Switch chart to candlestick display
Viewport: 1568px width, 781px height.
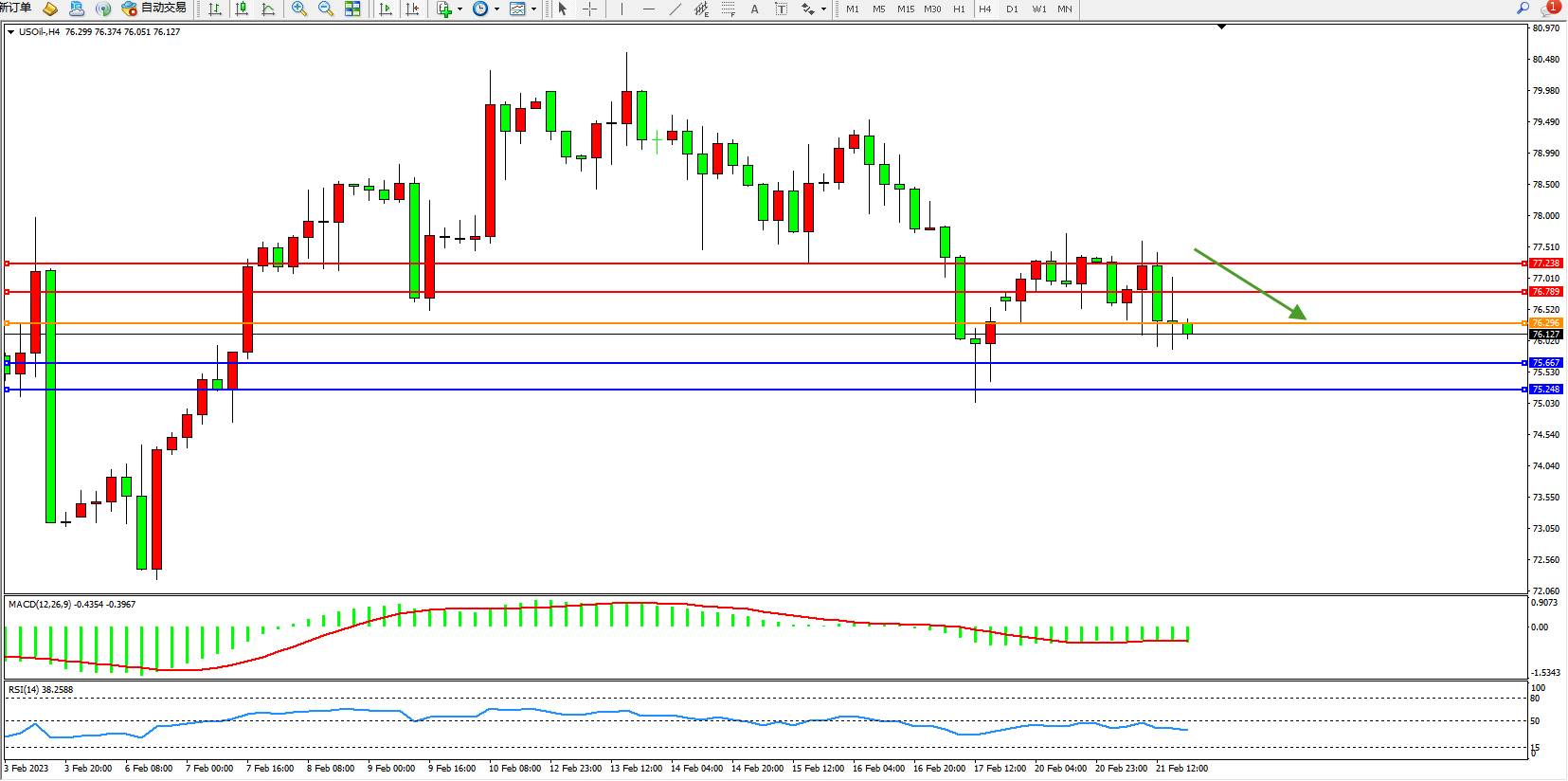(x=242, y=9)
